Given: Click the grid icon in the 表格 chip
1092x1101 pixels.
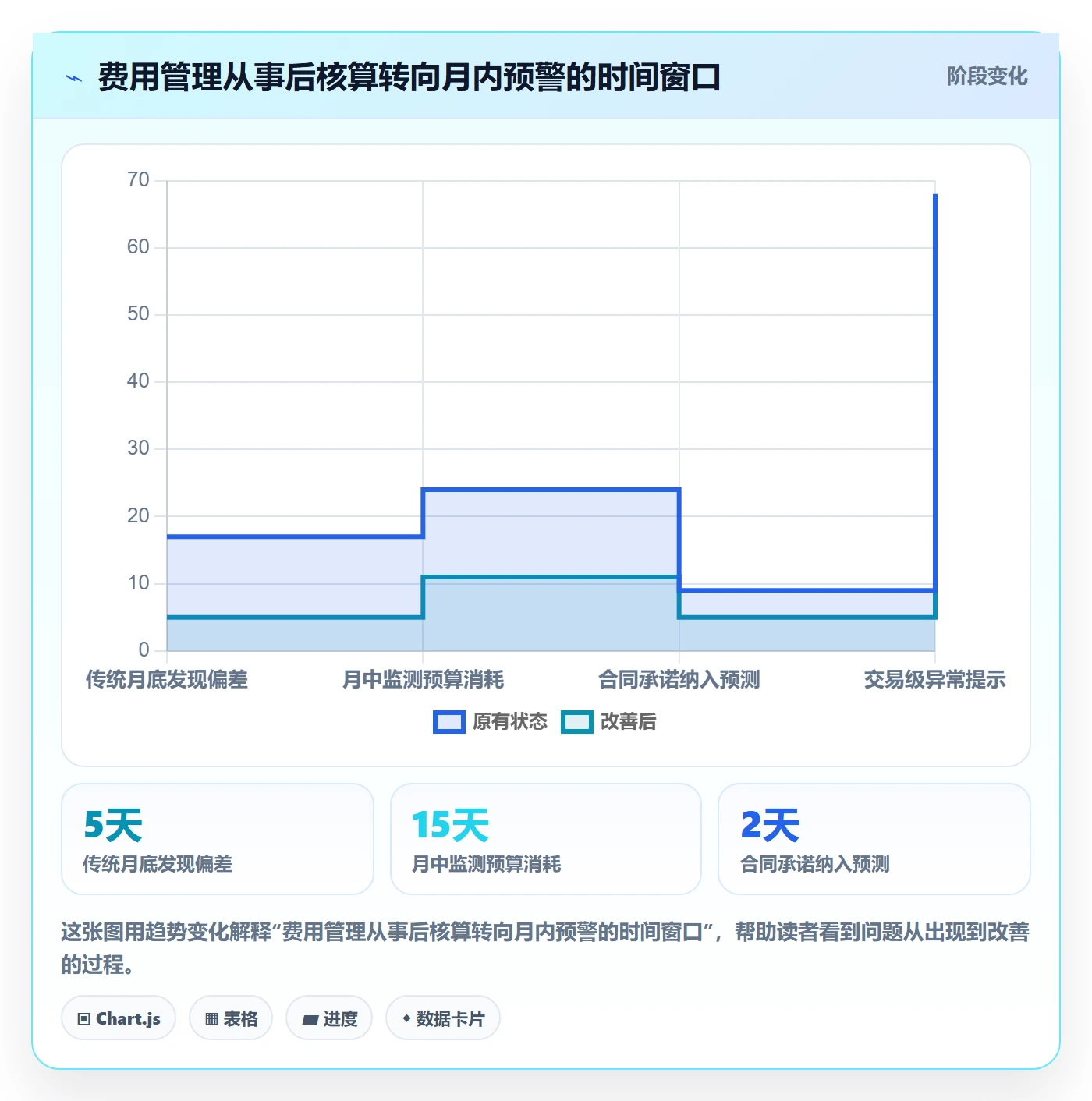Looking at the screenshot, I should coord(211,1019).
